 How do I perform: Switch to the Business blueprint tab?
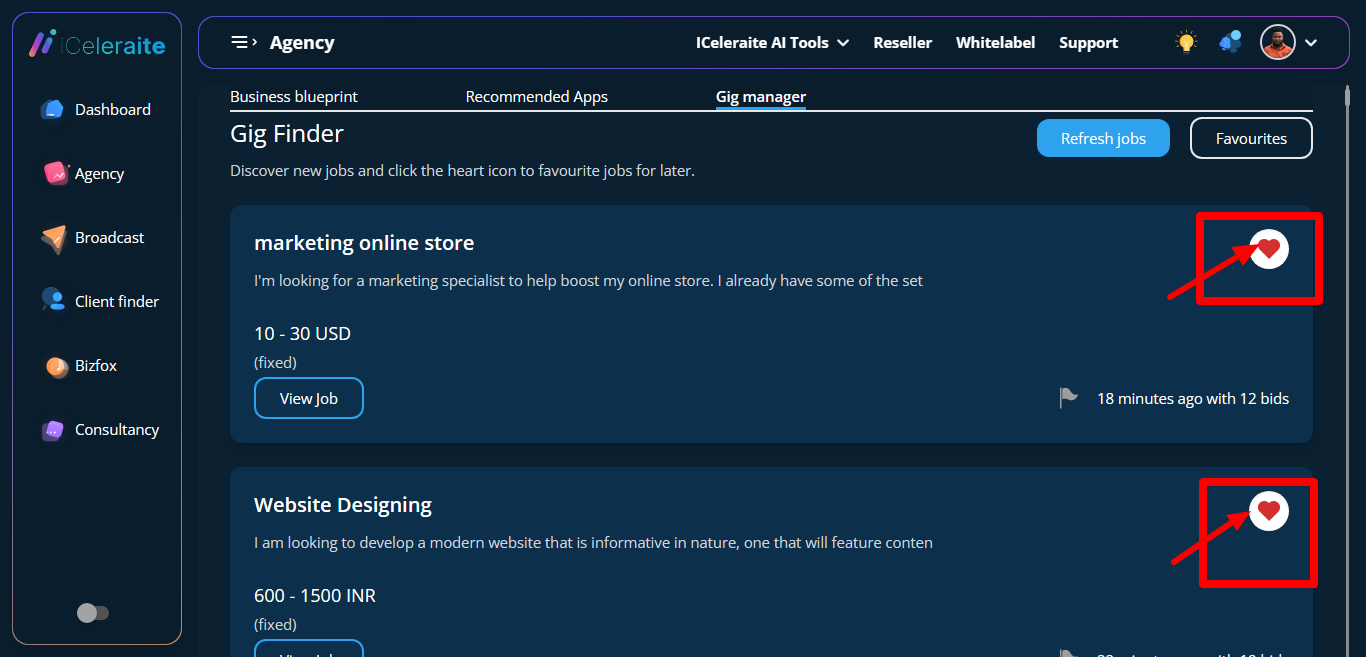(294, 97)
